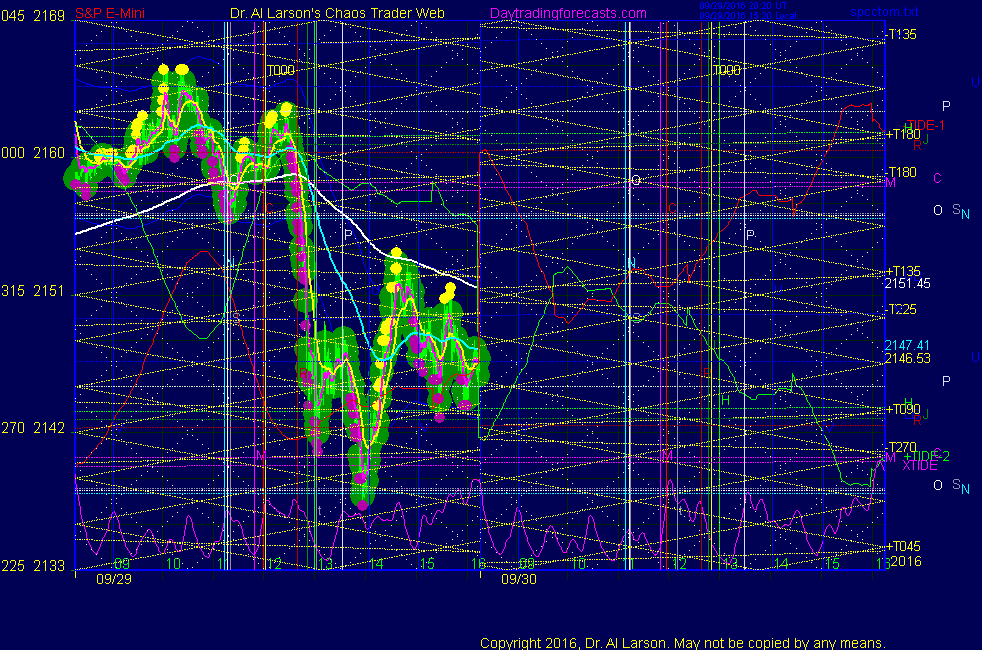
Task: Click the "08" hour label on 09/30
Action: [x=527, y=564]
